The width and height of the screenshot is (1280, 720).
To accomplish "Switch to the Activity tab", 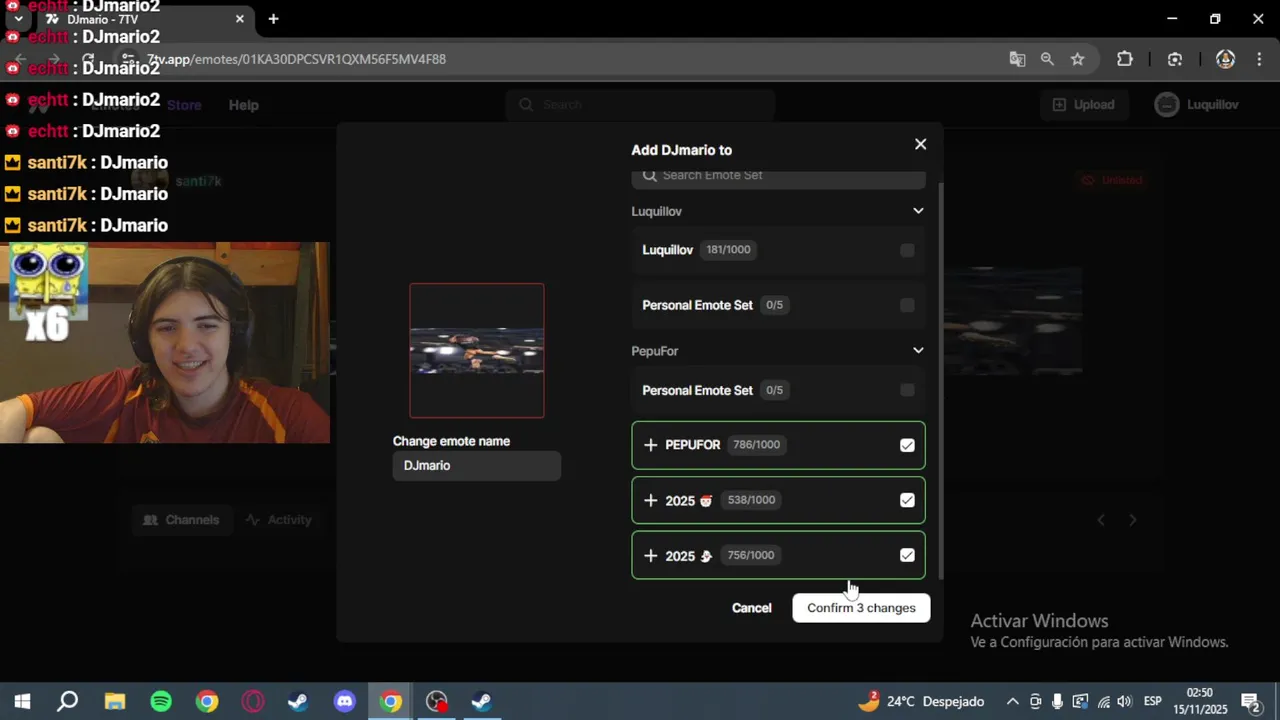I will pos(279,520).
